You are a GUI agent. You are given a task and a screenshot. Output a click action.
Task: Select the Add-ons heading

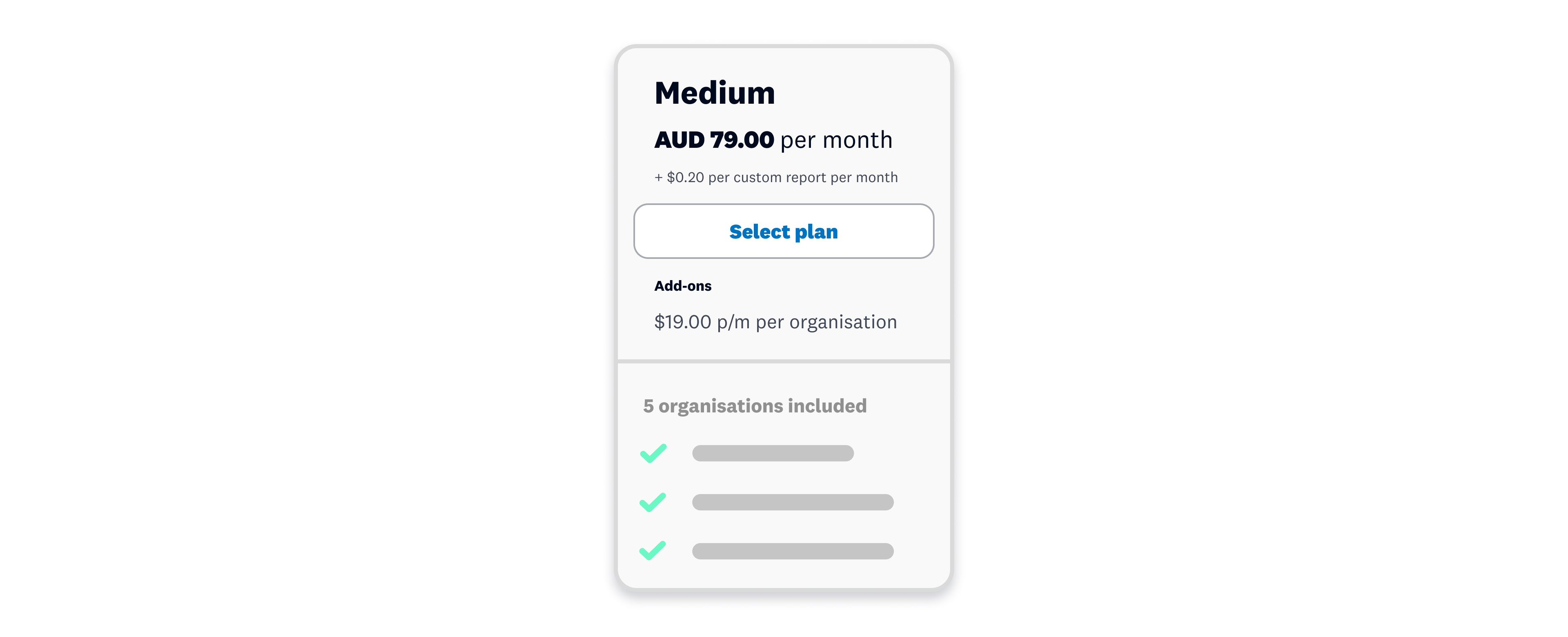point(682,285)
